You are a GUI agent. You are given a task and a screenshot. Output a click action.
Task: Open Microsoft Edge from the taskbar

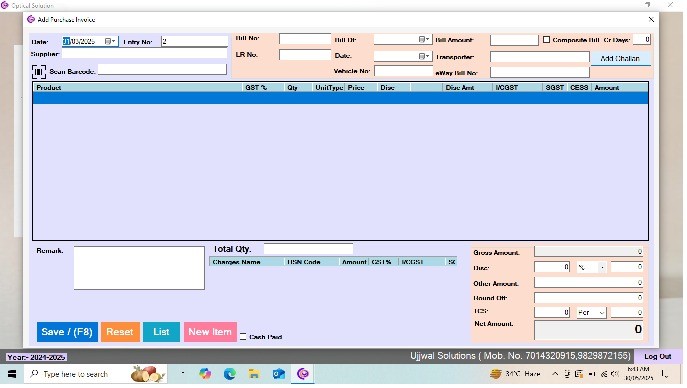(230, 374)
